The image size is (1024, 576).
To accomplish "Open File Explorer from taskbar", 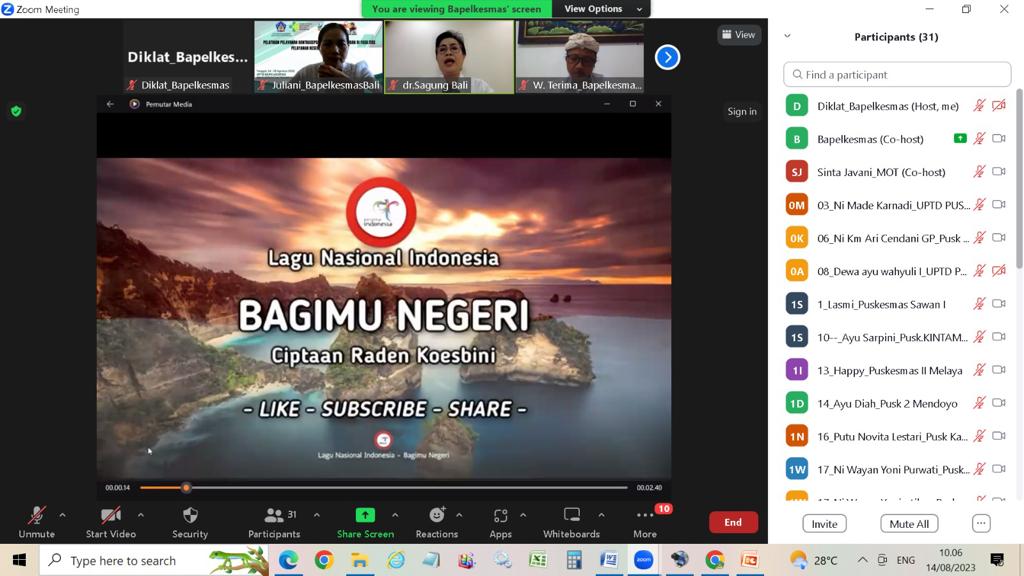I will [359, 560].
